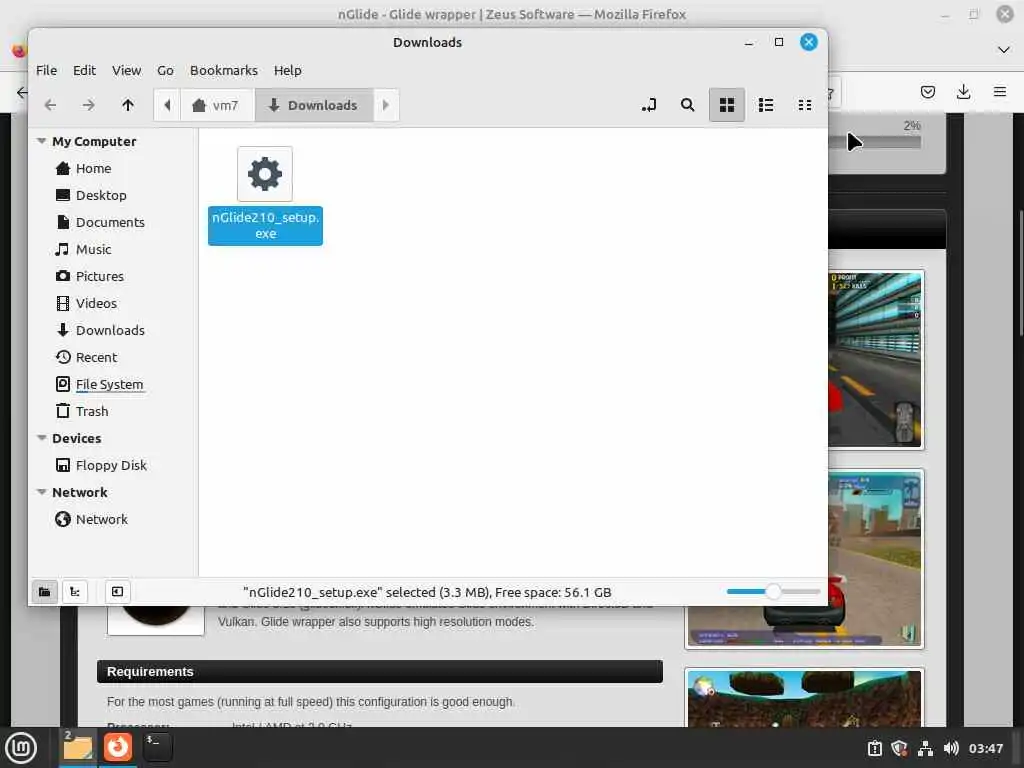
Task: Open the File menu
Action: [46, 71]
